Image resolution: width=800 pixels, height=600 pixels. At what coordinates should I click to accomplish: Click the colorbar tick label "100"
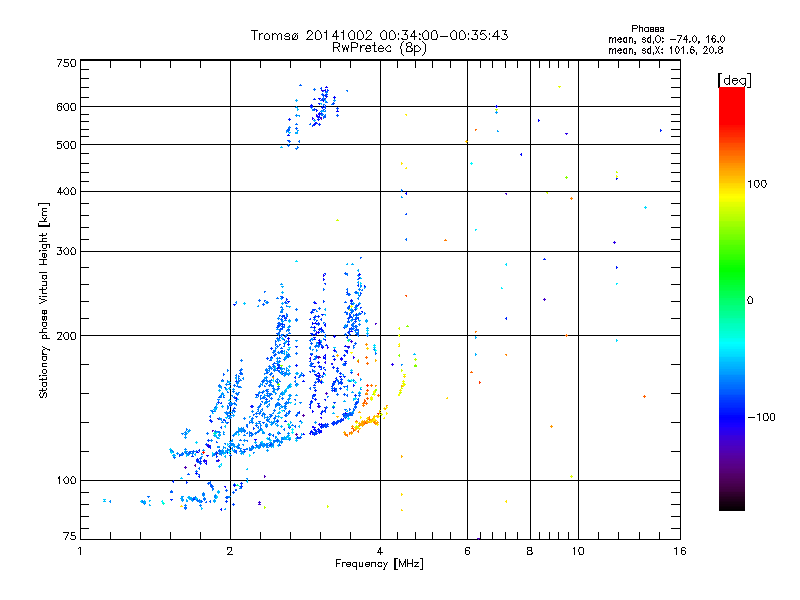coord(757,184)
